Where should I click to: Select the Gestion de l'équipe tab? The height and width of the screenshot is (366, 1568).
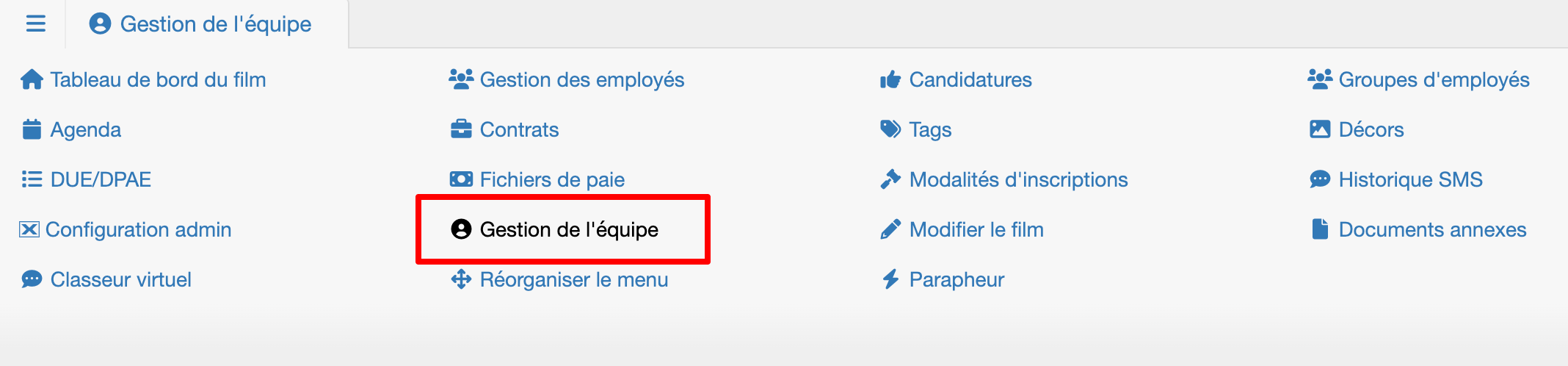(x=200, y=24)
